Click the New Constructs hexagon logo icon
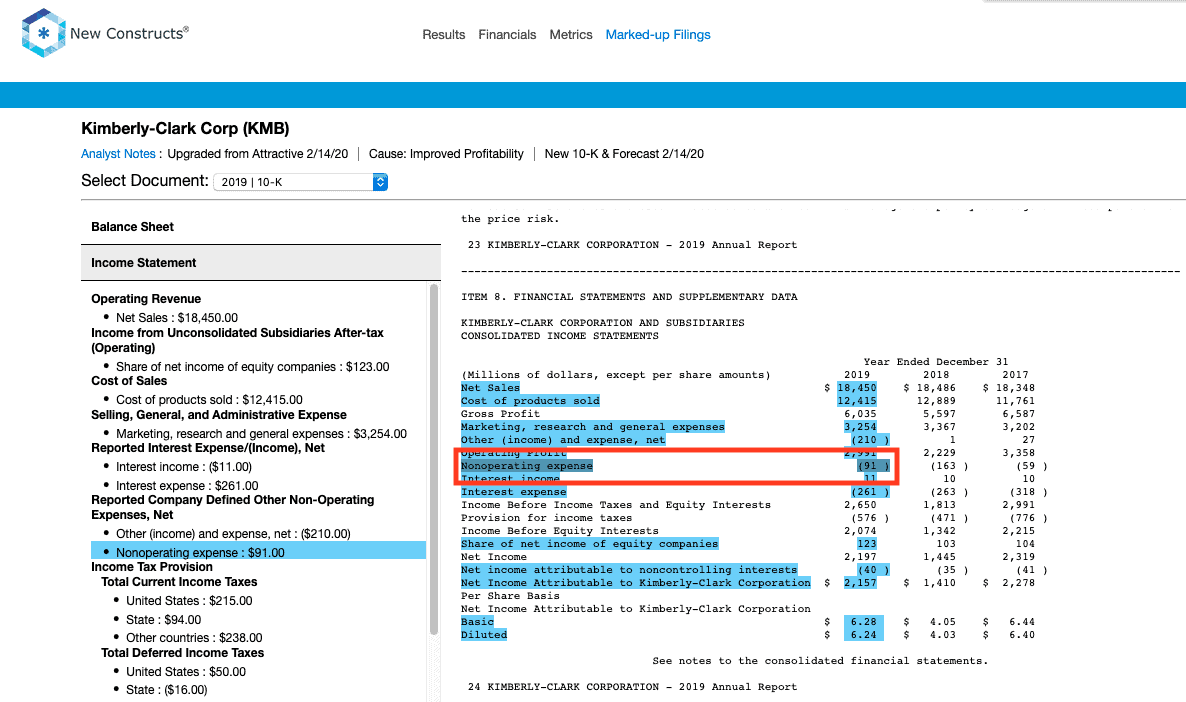Viewport: 1186px width, 702px height. tap(44, 33)
